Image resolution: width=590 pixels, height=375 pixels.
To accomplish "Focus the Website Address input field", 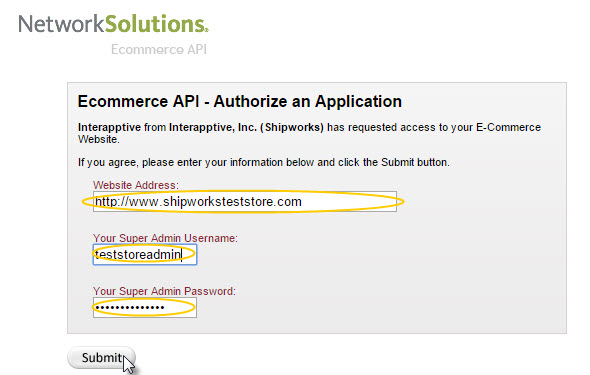I will [x=245, y=202].
